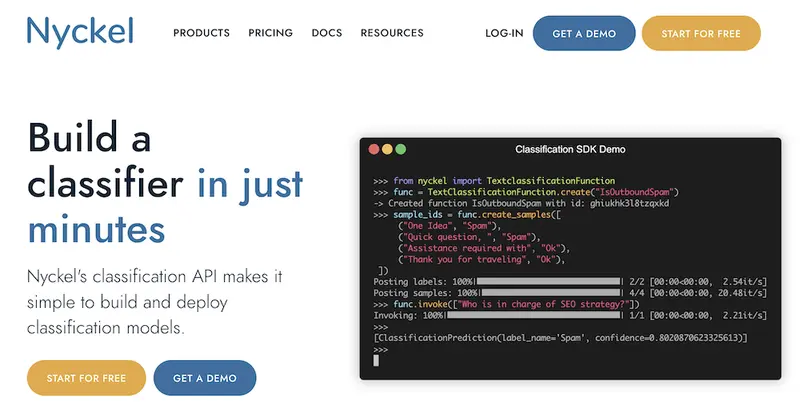The width and height of the screenshot is (800, 413).
Task: Click the header Get a Demo button
Action: tap(584, 33)
